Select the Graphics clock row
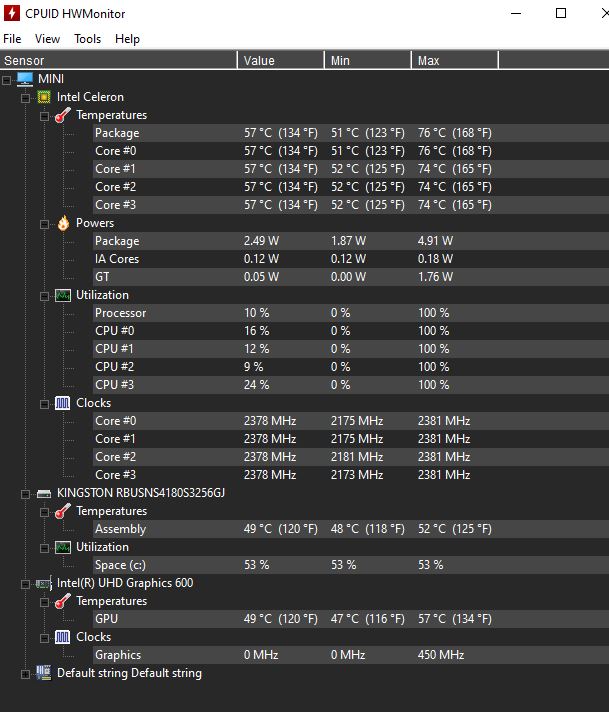Screen dimensions: 609x712 pyautogui.click(x=351, y=655)
